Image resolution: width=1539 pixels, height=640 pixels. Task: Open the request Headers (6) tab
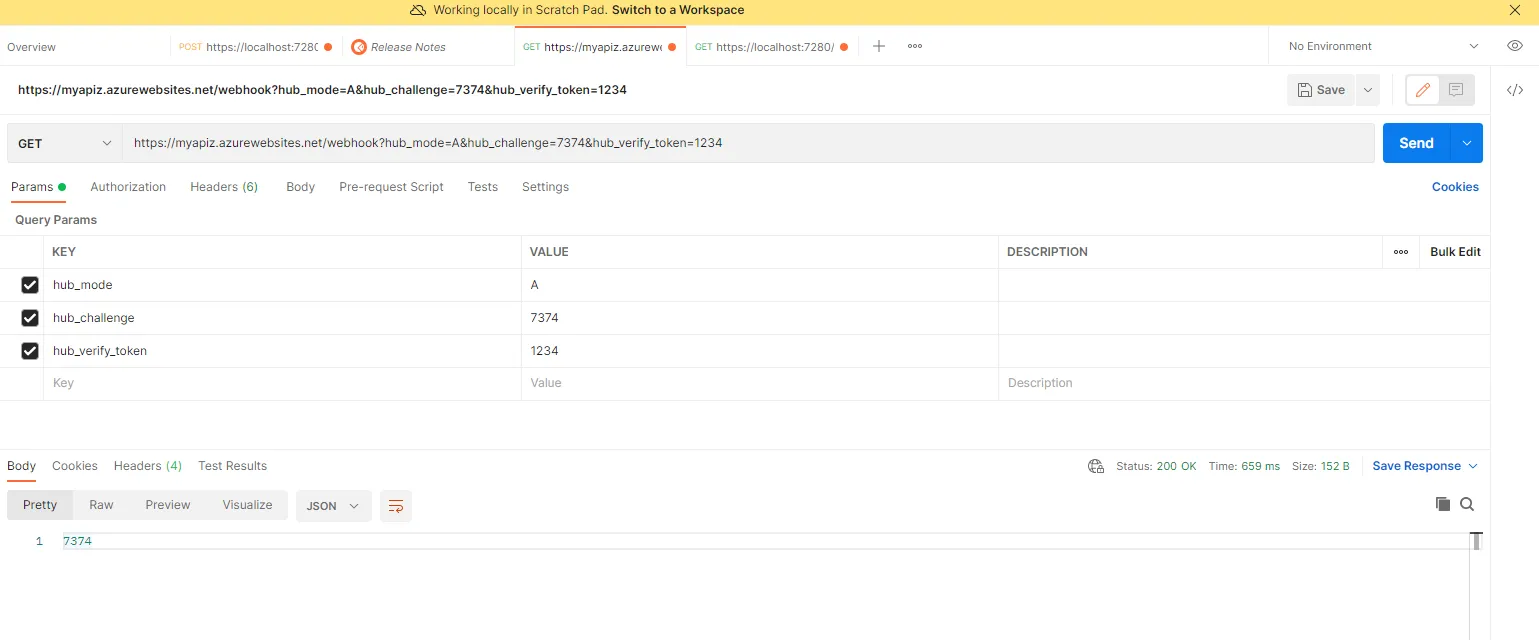pos(224,187)
